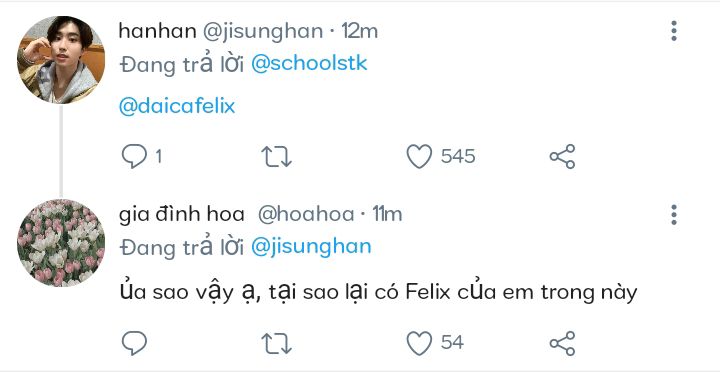Open more options on hanhan's tweet
The width and height of the screenshot is (720, 372).
[x=674, y=31]
